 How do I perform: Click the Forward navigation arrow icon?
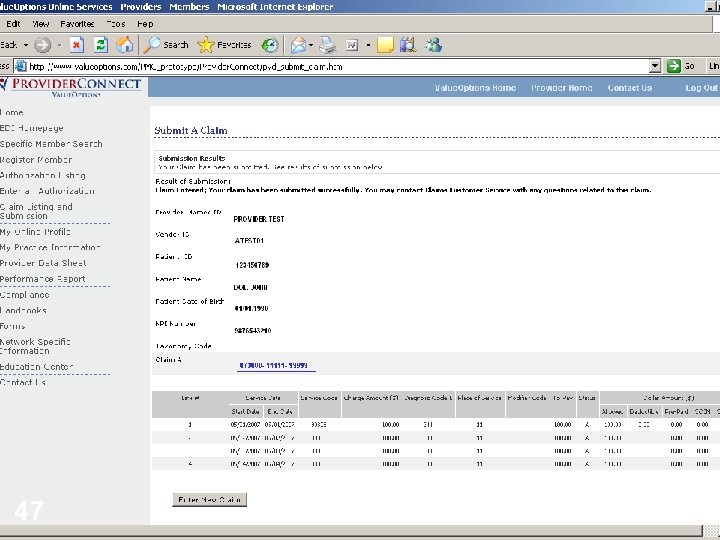click(x=43, y=45)
